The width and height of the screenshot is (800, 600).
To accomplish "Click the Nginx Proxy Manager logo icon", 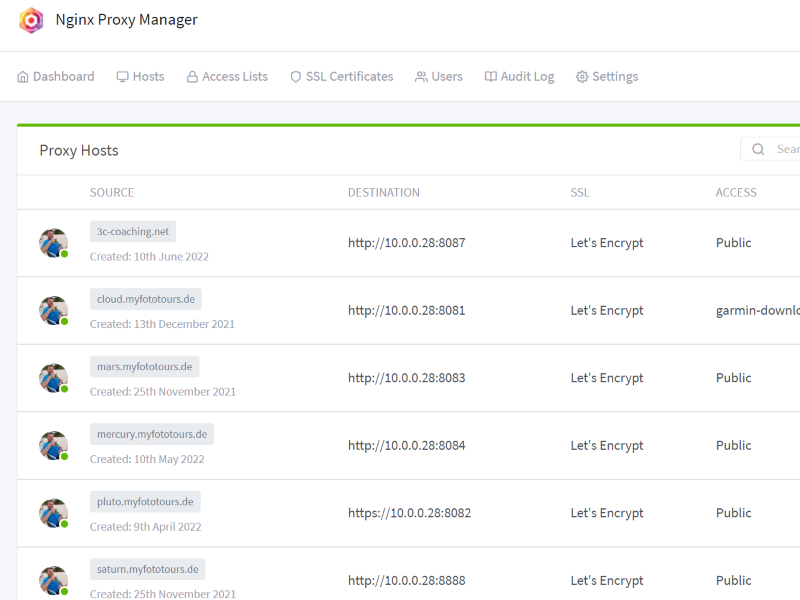I will pos(31,20).
